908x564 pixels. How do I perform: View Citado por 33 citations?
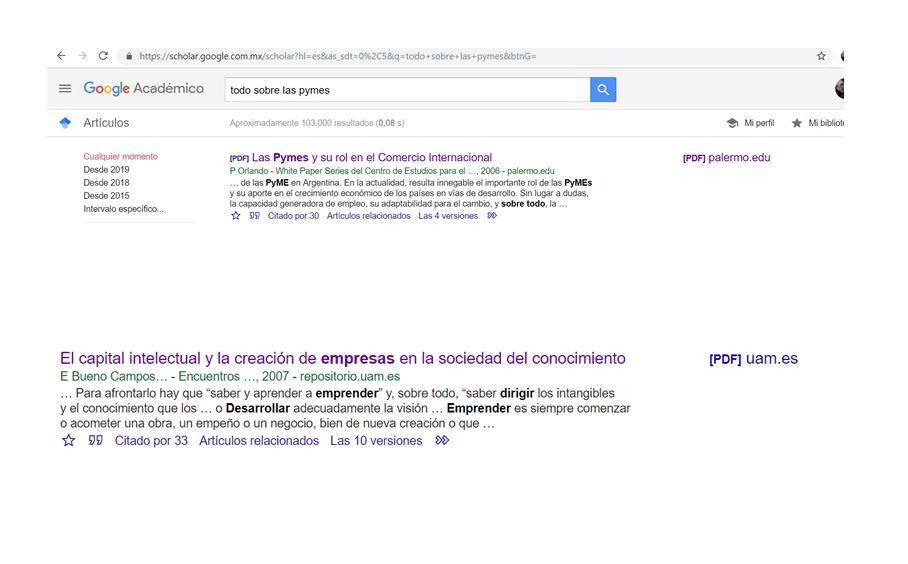tap(151, 441)
